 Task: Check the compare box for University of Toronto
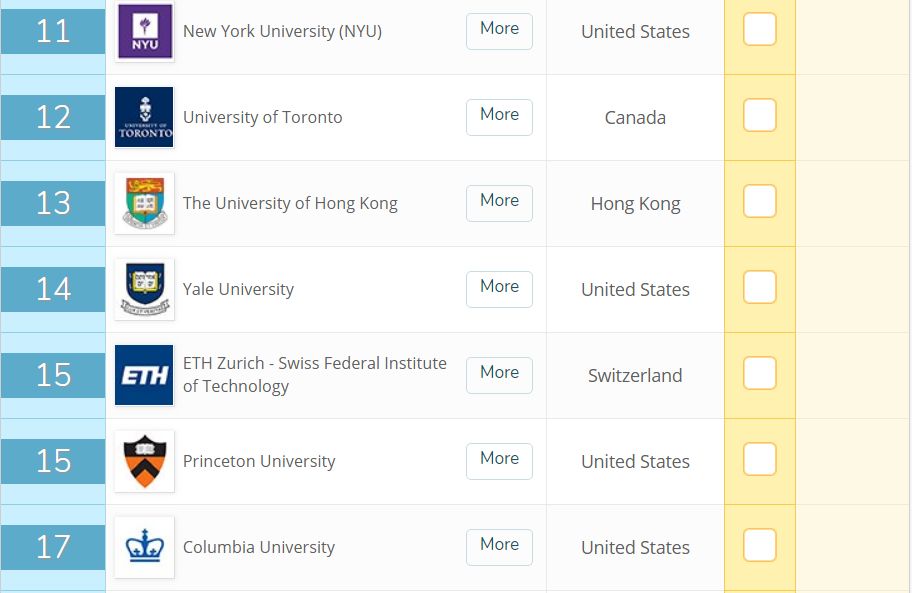[x=760, y=115]
